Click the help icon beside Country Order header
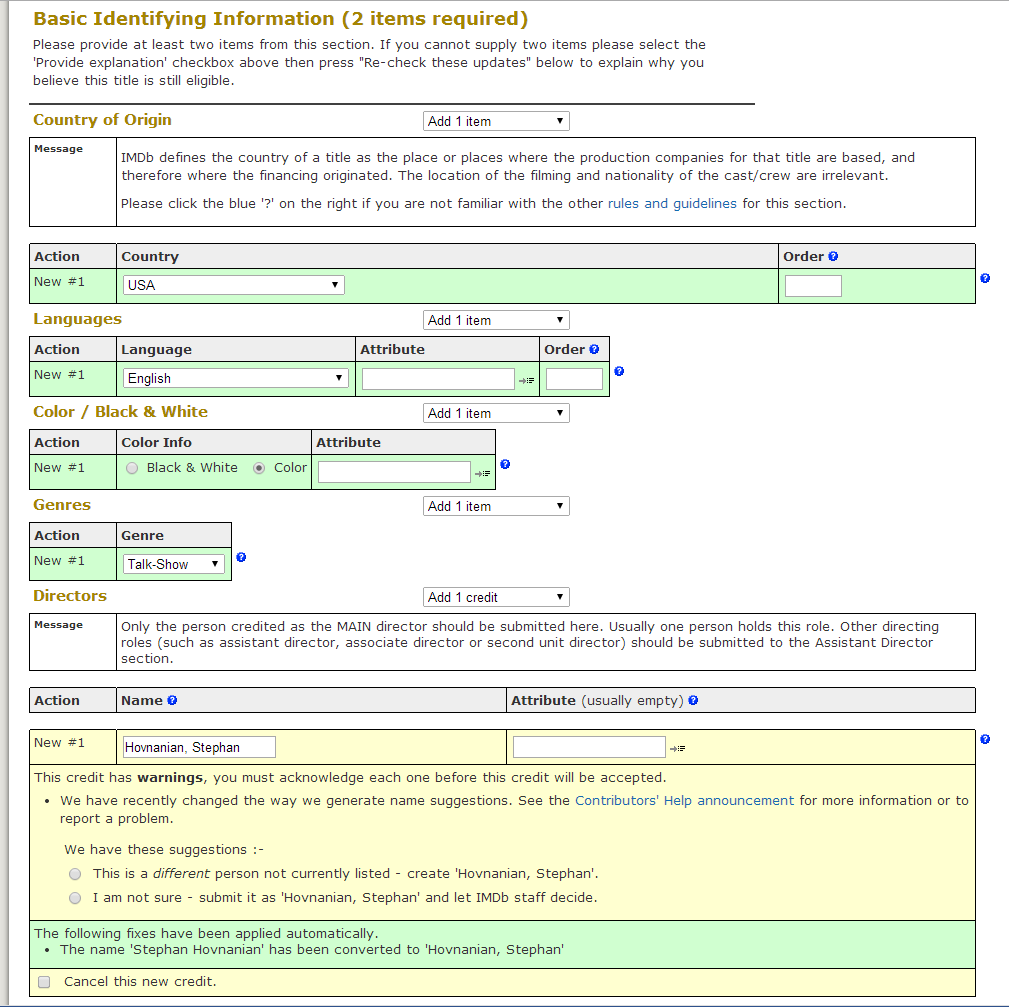The height and width of the screenshot is (1007, 1009). 833,257
